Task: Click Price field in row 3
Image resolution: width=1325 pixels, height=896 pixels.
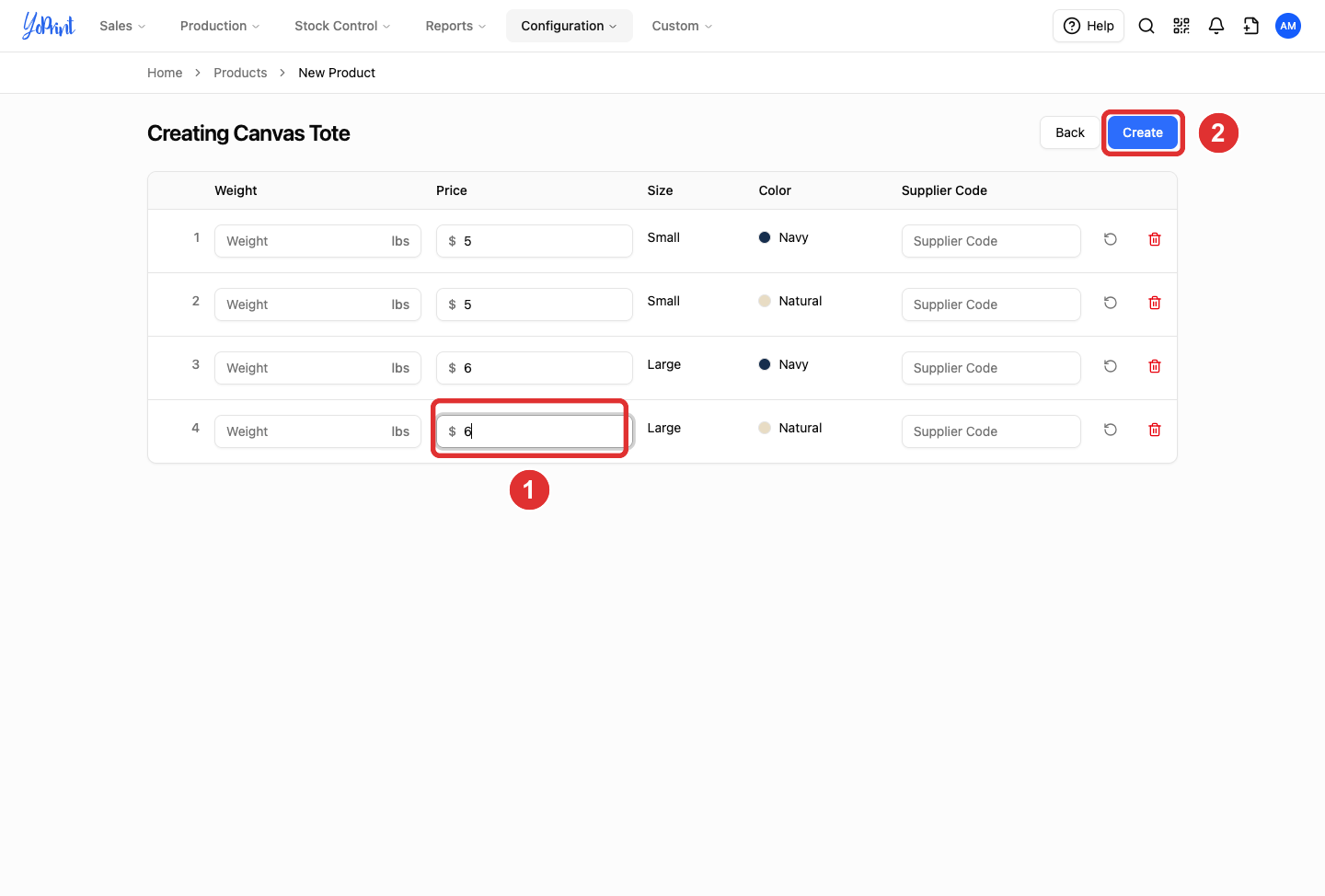Action: point(535,368)
